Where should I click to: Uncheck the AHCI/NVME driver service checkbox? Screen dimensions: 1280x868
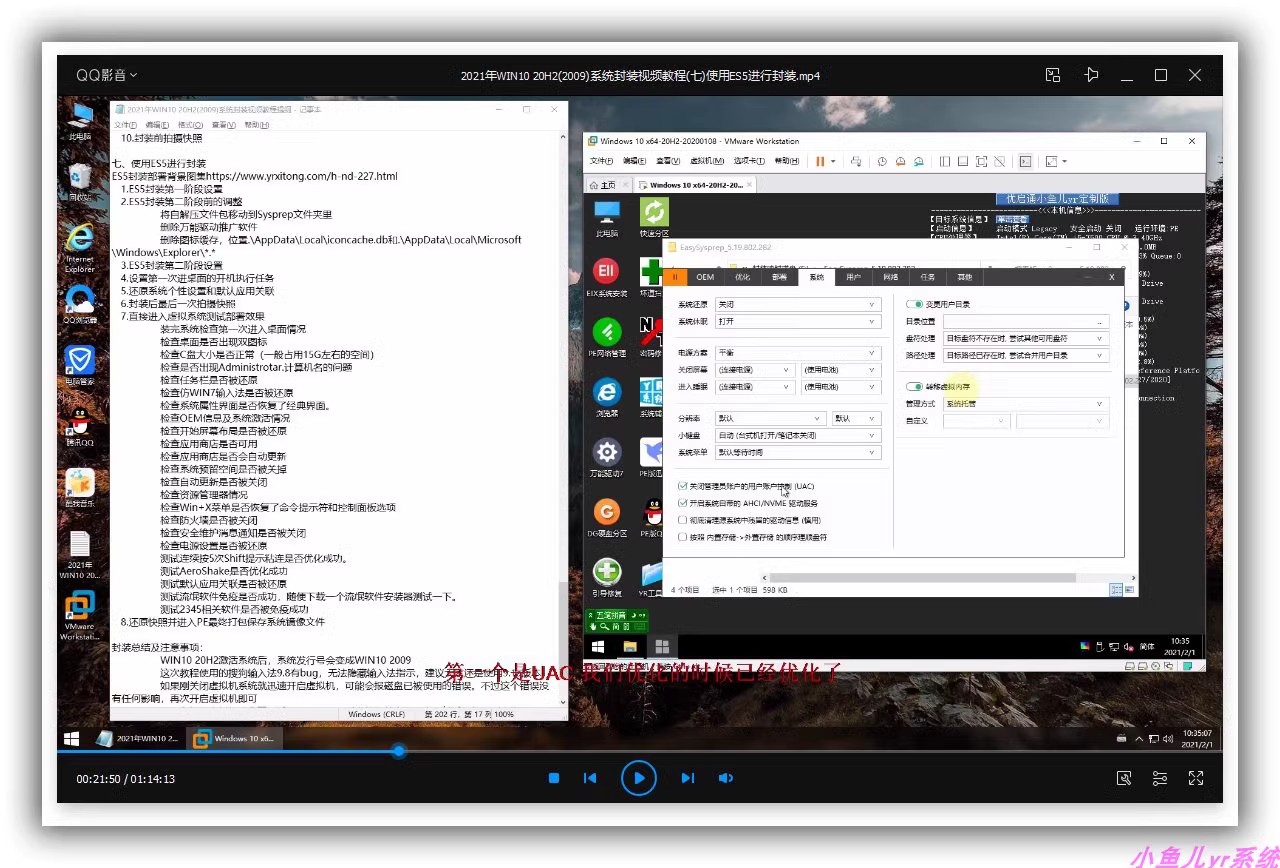682,503
